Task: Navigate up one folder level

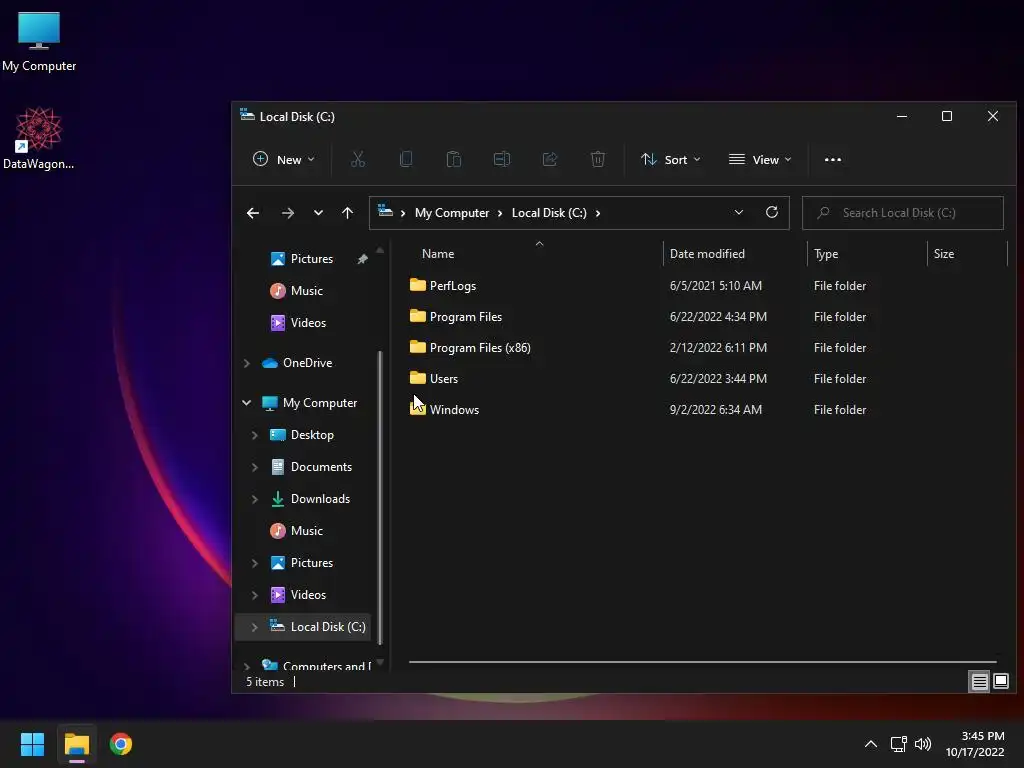Action: click(x=347, y=213)
